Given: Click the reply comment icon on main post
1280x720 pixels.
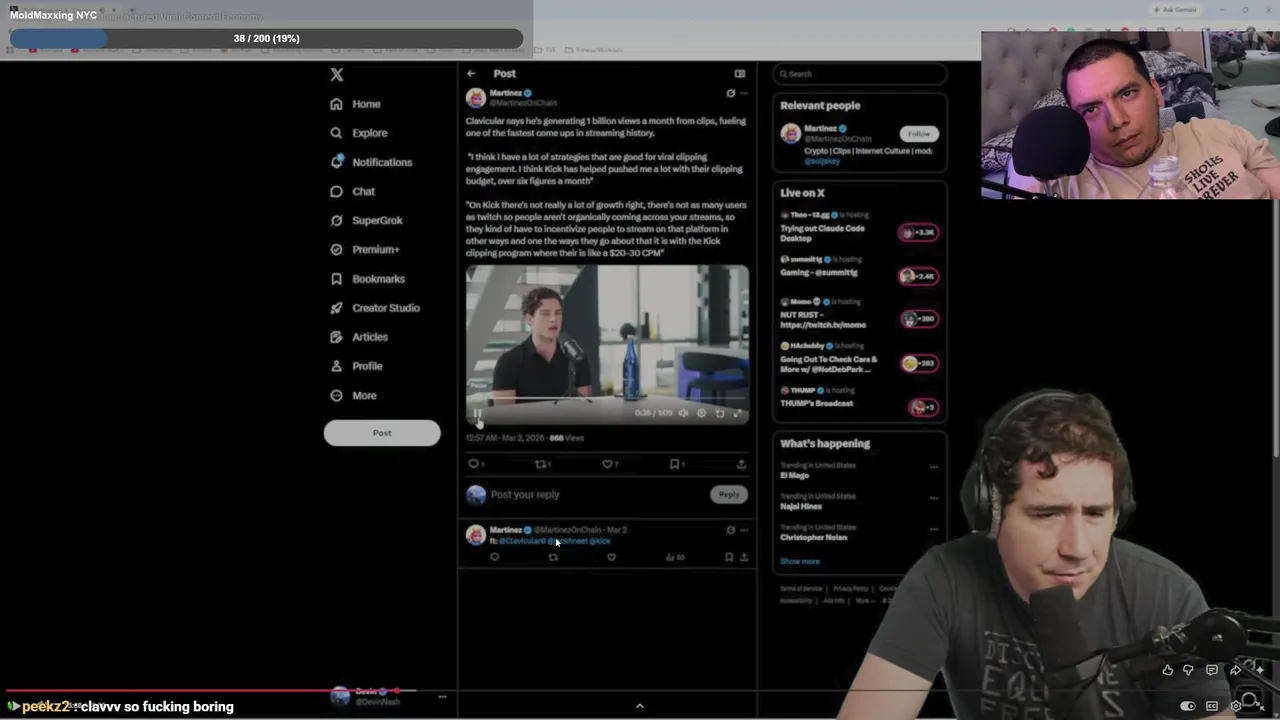Looking at the screenshot, I should pyautogui.click(x=474, y=464).
